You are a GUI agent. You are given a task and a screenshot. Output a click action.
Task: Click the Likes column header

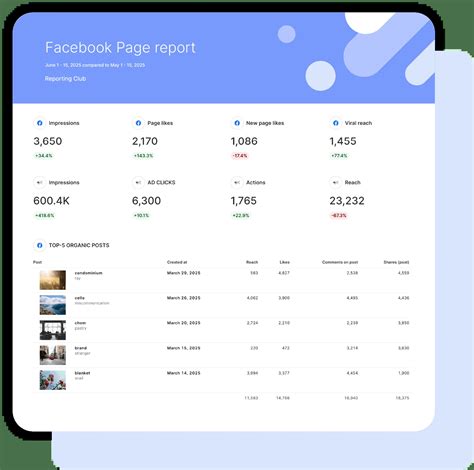point(284,262)
